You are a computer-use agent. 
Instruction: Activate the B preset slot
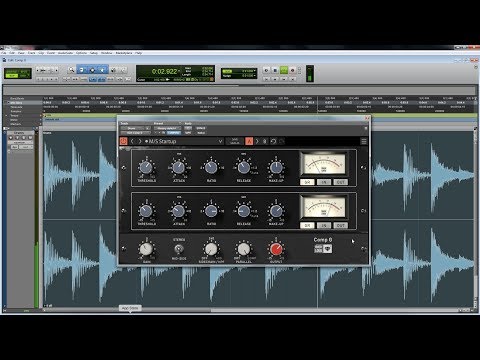[265, 141]
